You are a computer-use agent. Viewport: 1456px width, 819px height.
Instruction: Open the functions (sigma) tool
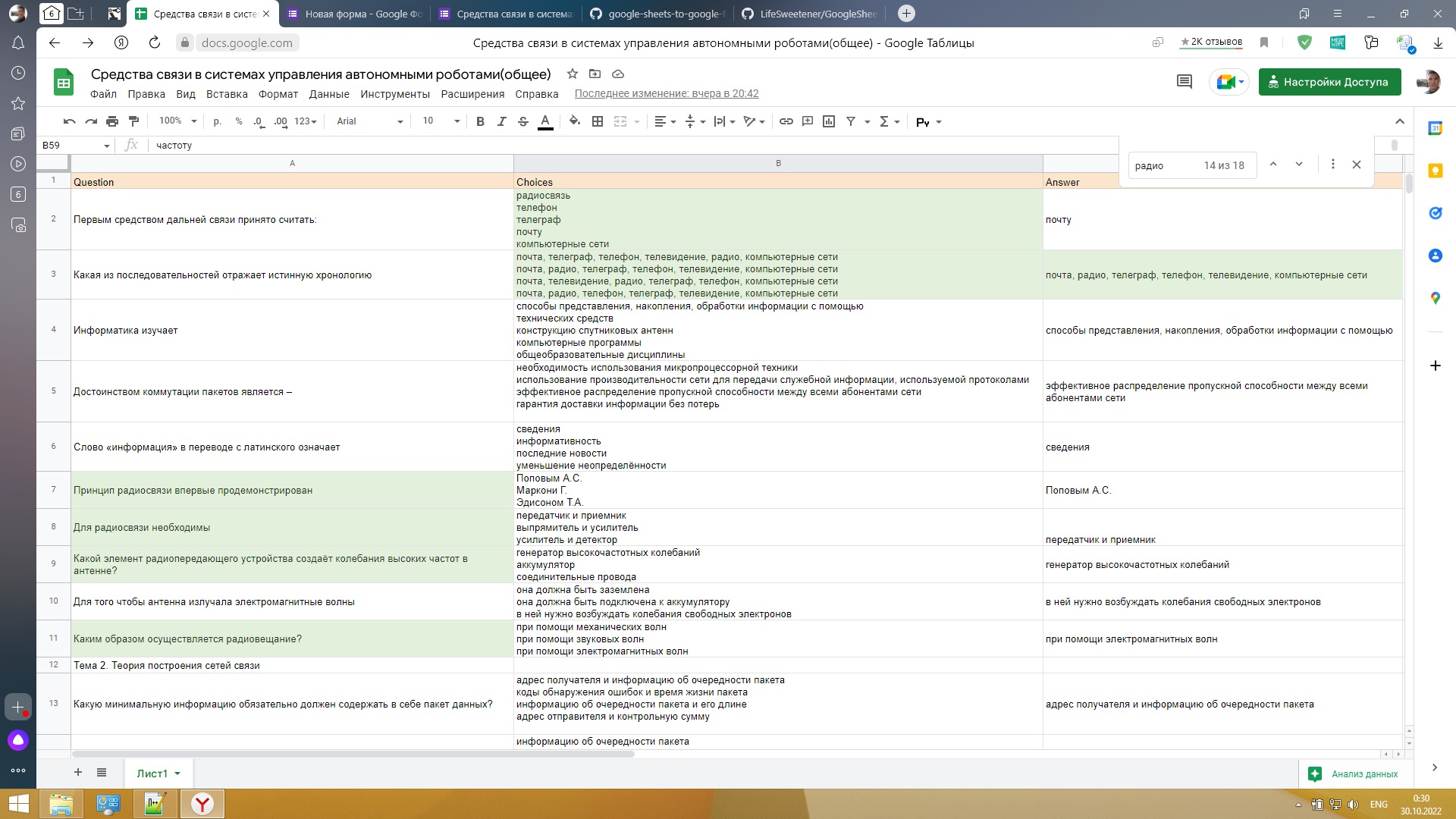885,121
